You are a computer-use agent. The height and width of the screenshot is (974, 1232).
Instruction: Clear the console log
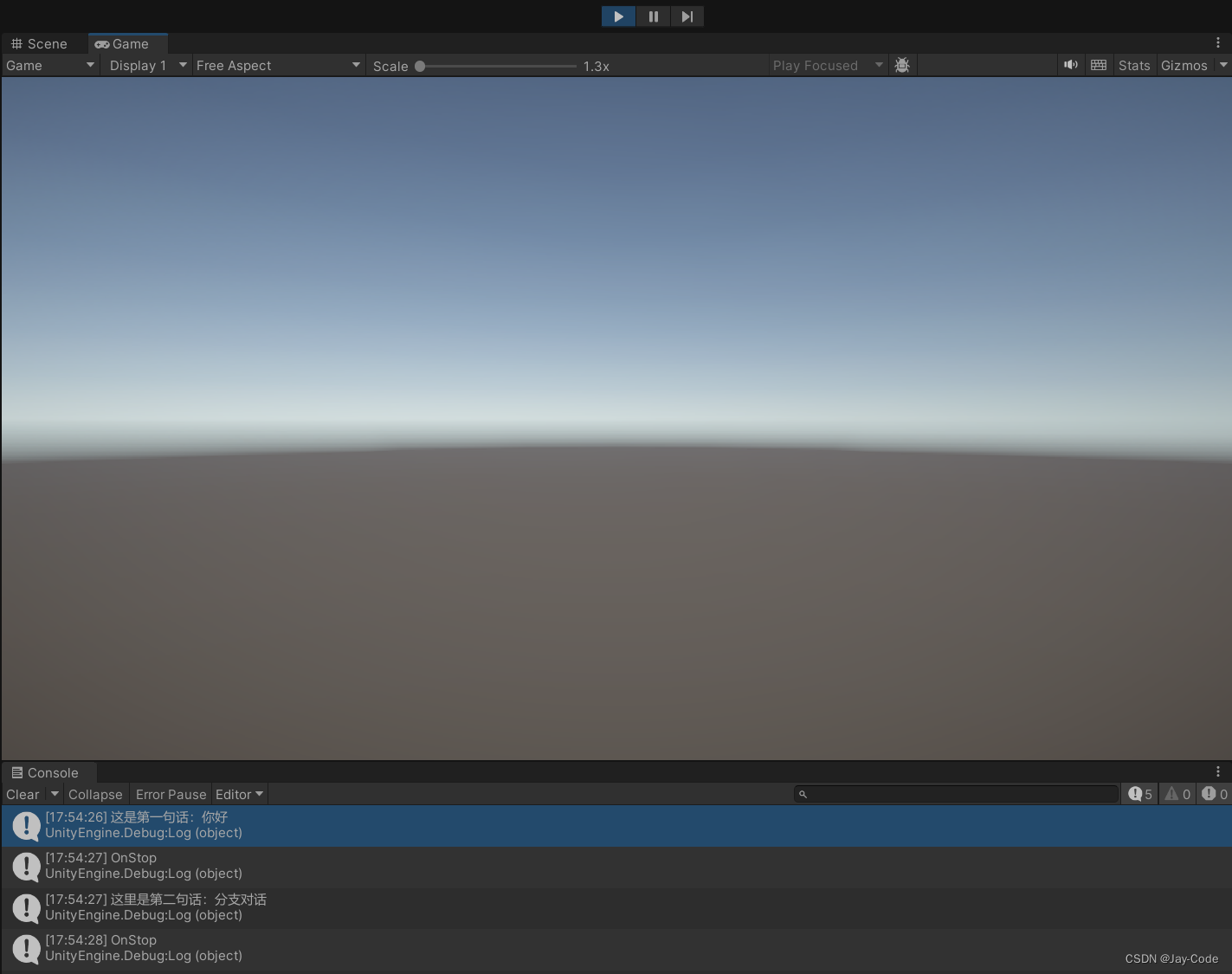23,795
